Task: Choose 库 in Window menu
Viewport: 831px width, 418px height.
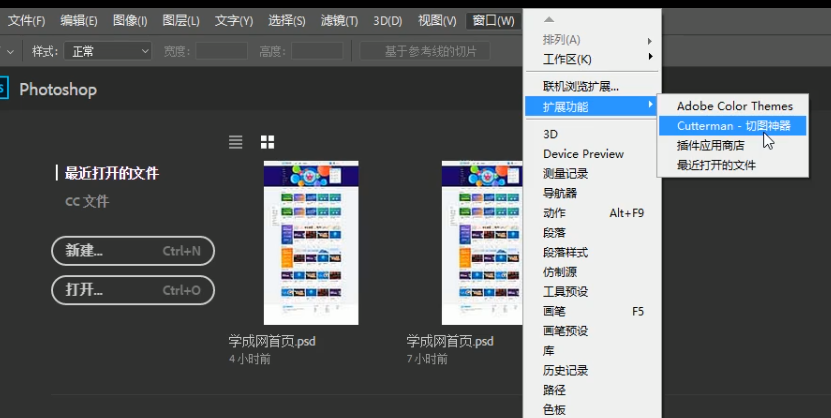Action: 593,351
